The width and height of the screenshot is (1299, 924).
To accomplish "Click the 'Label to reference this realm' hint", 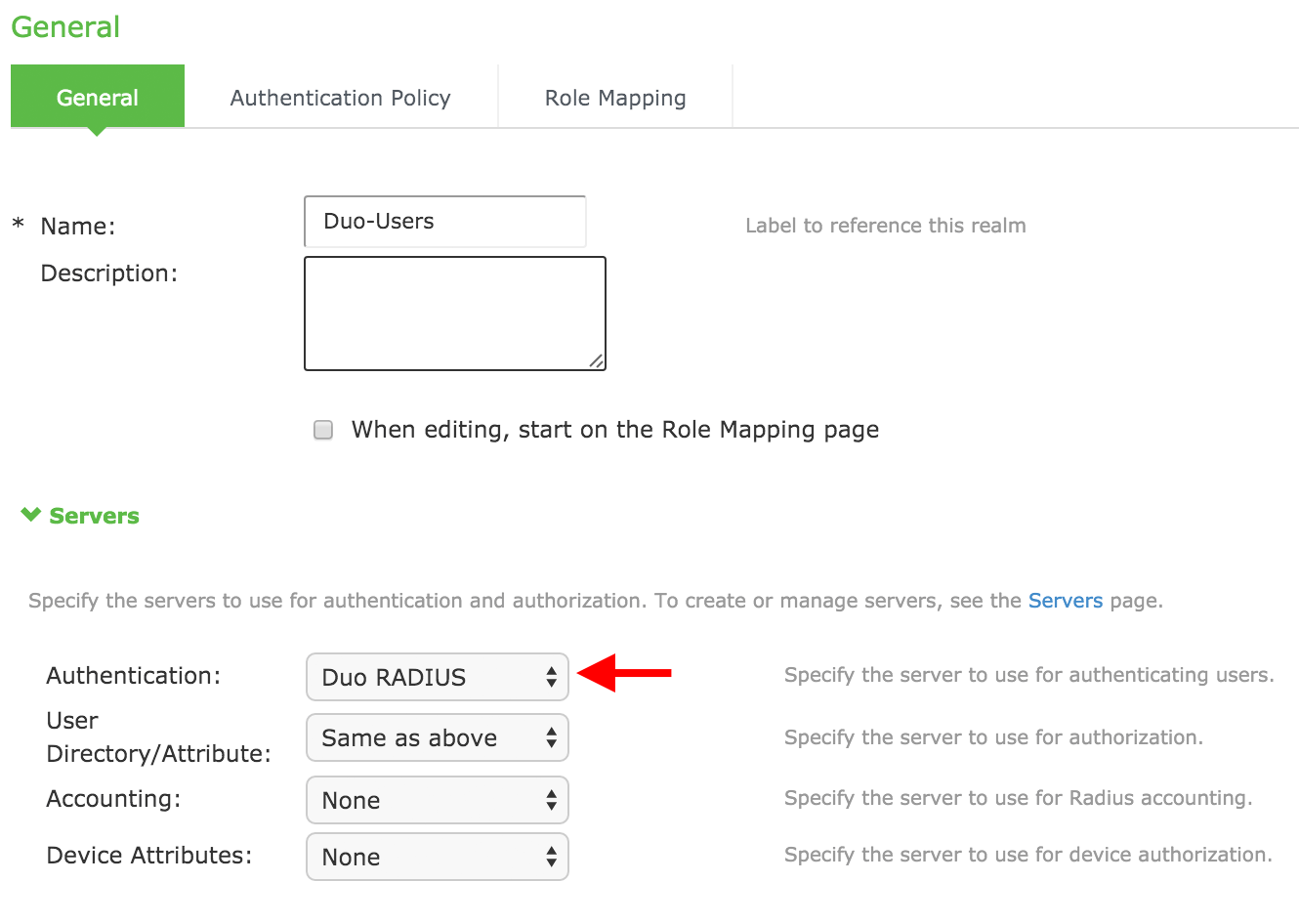I will [x=885, y=226].
